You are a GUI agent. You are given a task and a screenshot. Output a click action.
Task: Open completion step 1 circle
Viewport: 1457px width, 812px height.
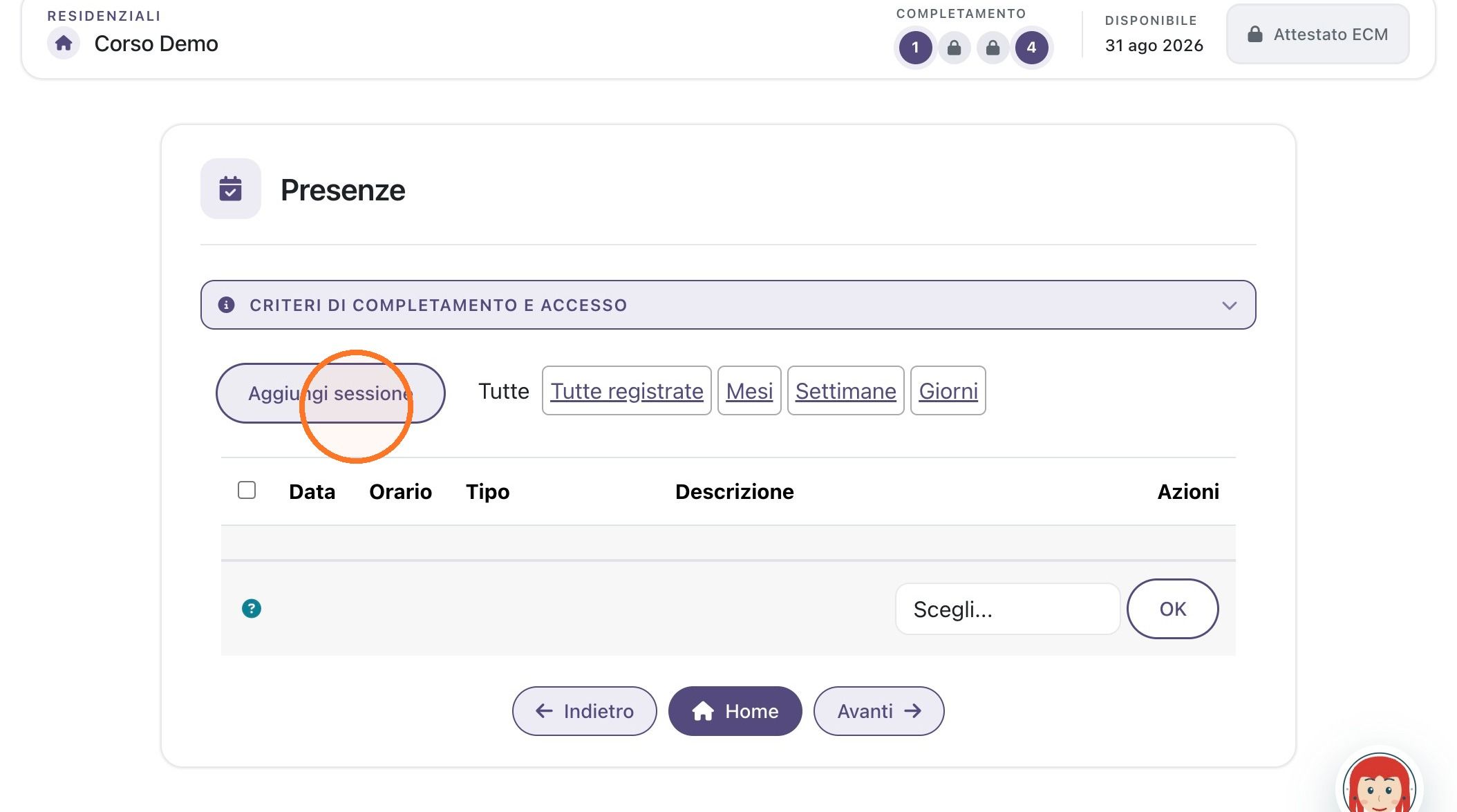[915, 48]
